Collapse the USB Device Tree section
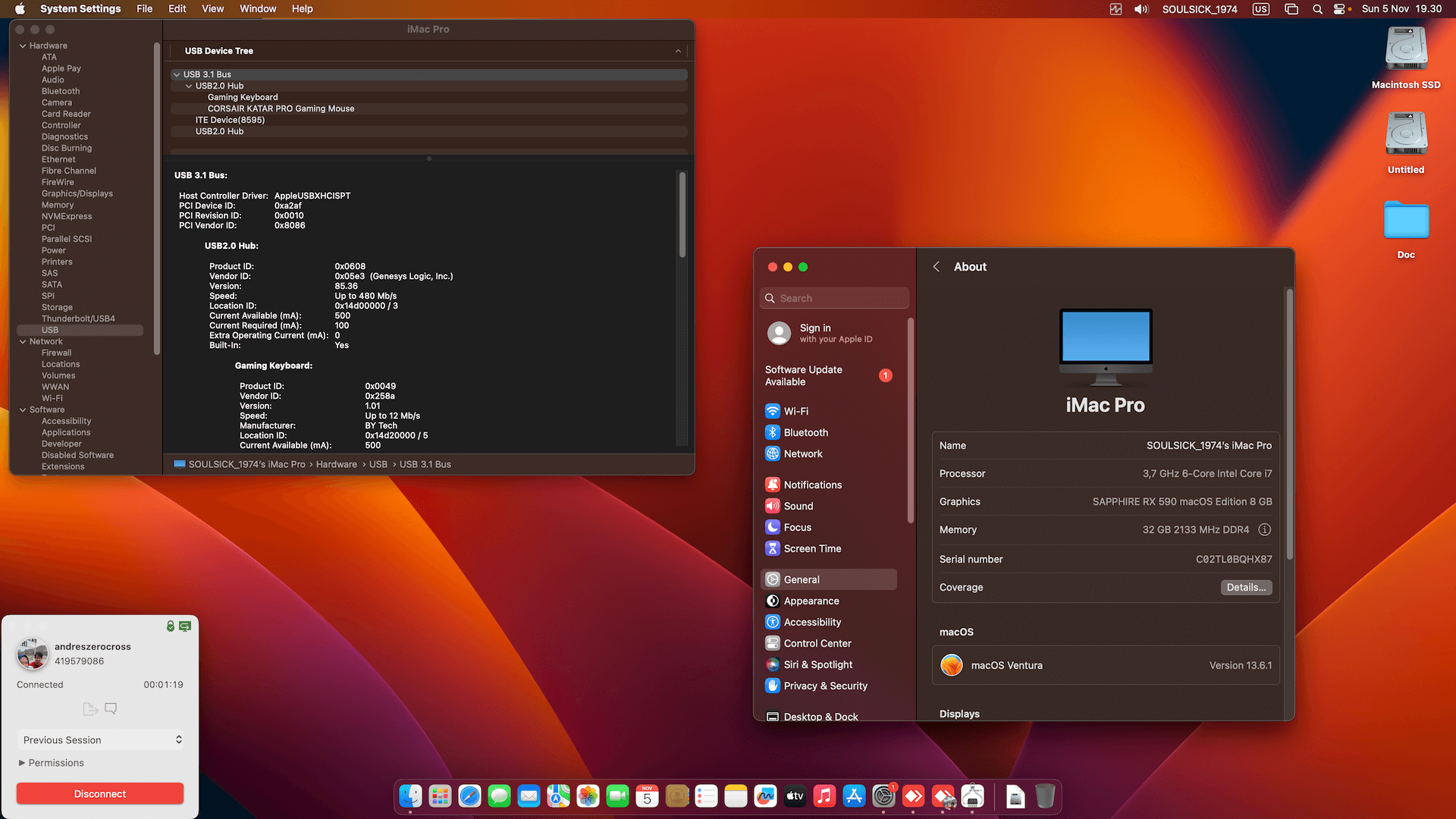 pos(678,51)
